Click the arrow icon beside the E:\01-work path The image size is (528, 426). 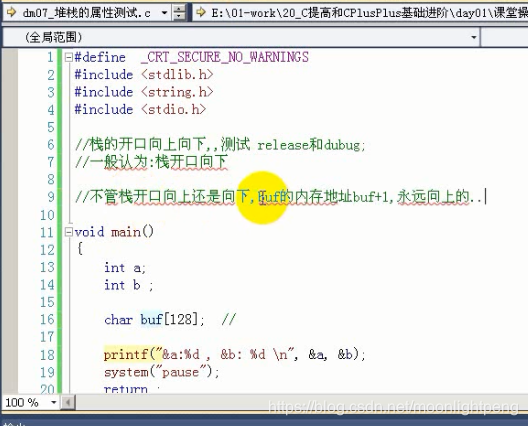[x=201, y=13]
